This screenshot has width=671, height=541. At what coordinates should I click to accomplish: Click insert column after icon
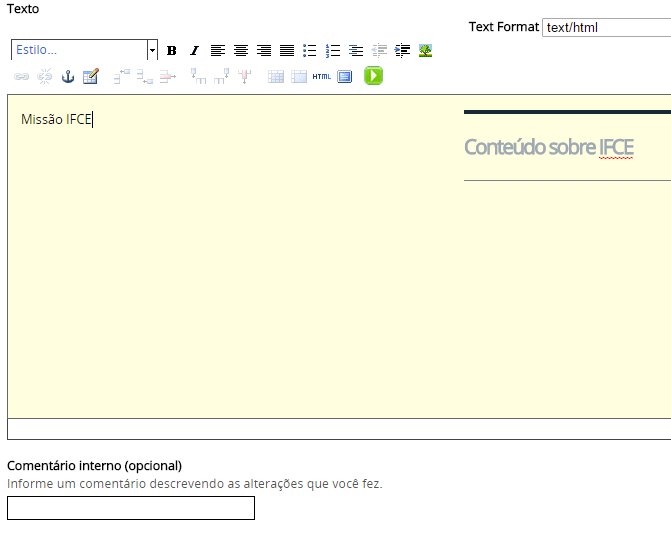tap(221, 77)
